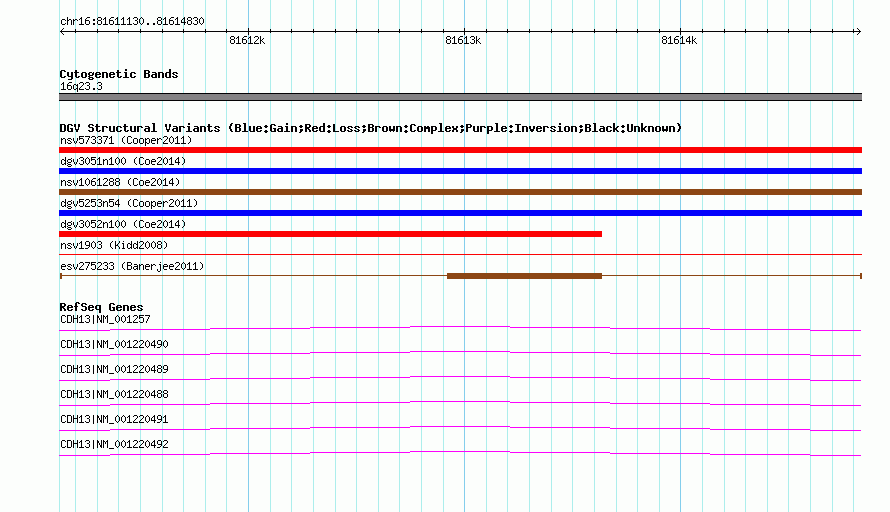Open variant label dgv3052n100 (Coe2014)

coord(123,224)
